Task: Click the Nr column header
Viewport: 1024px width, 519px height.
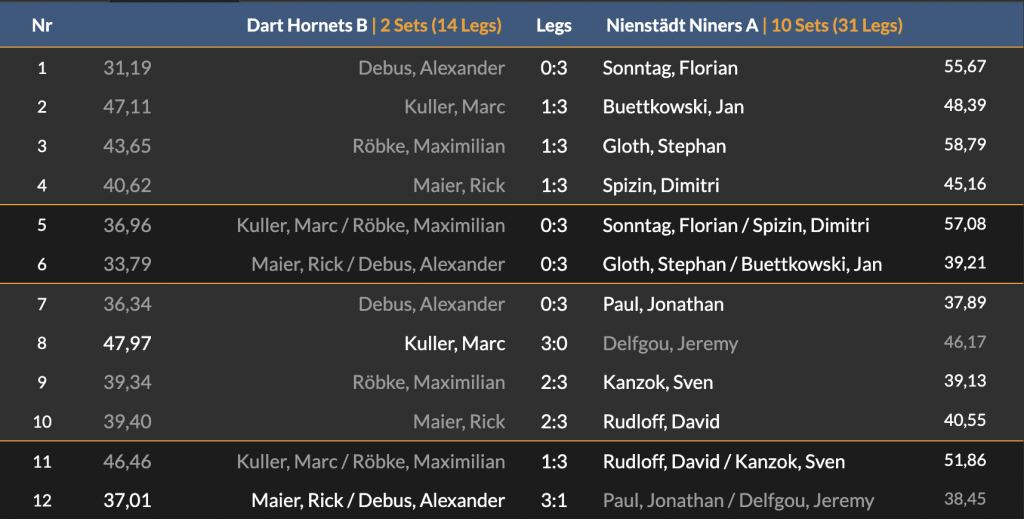Action: [42, 26]
